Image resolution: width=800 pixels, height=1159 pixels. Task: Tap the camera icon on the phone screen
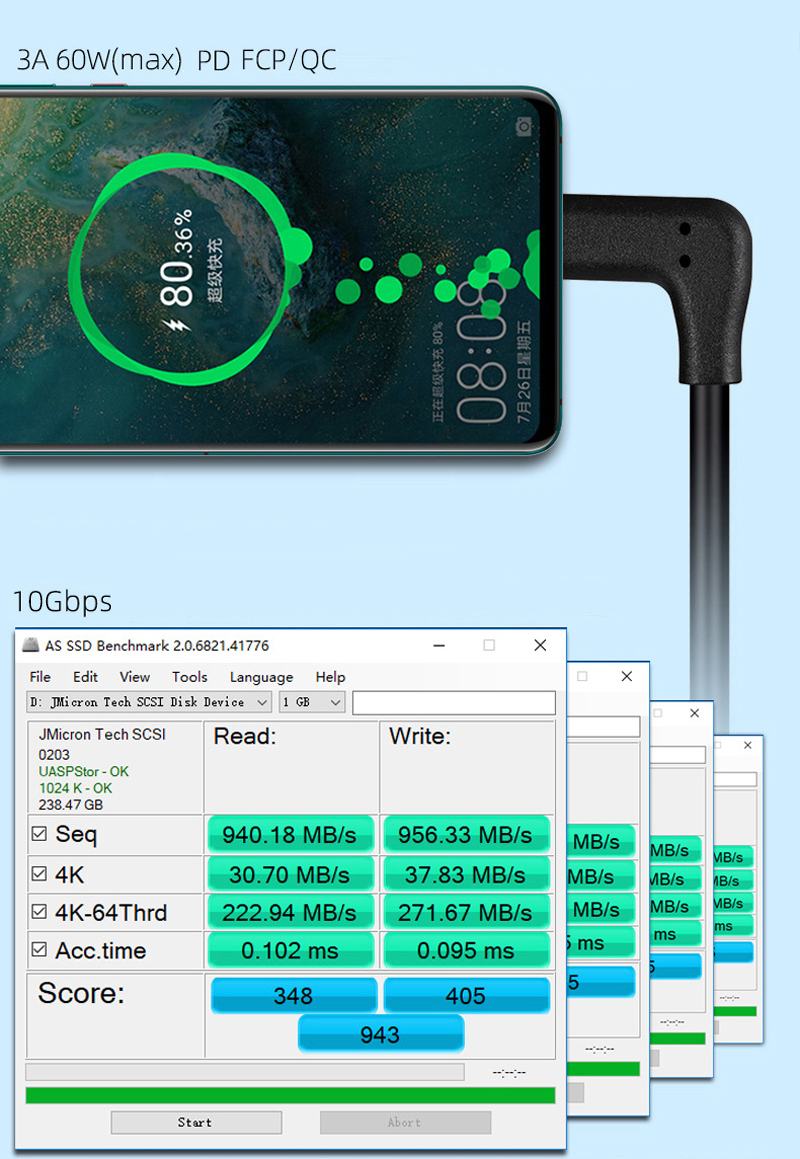pyautogui.click(x=524, y=126)
